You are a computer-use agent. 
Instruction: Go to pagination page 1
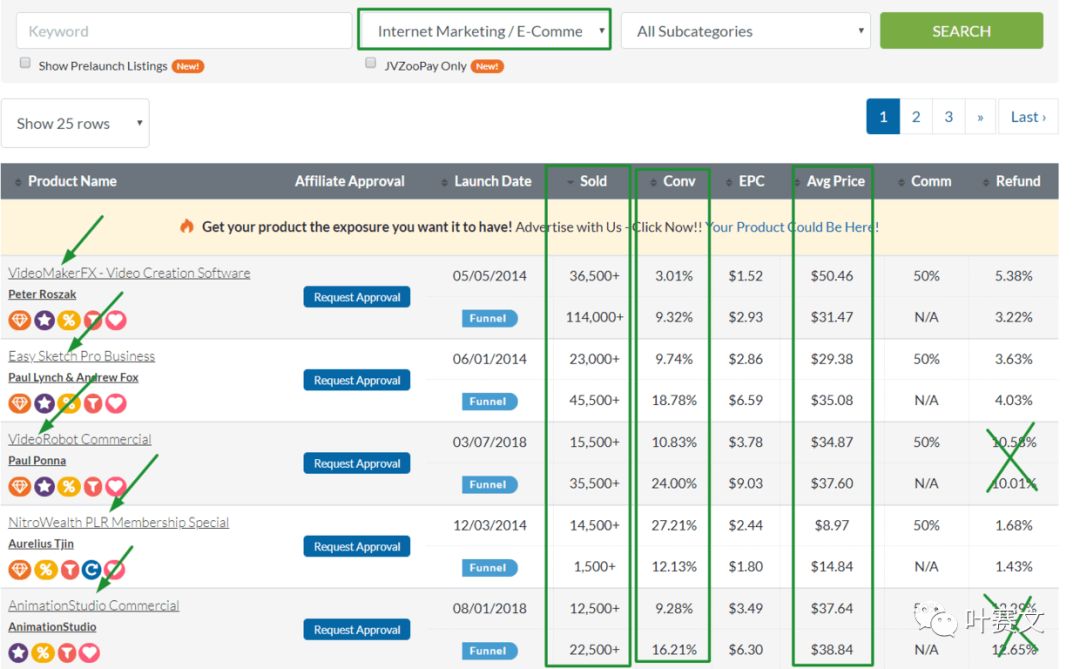tap(883, 116)
